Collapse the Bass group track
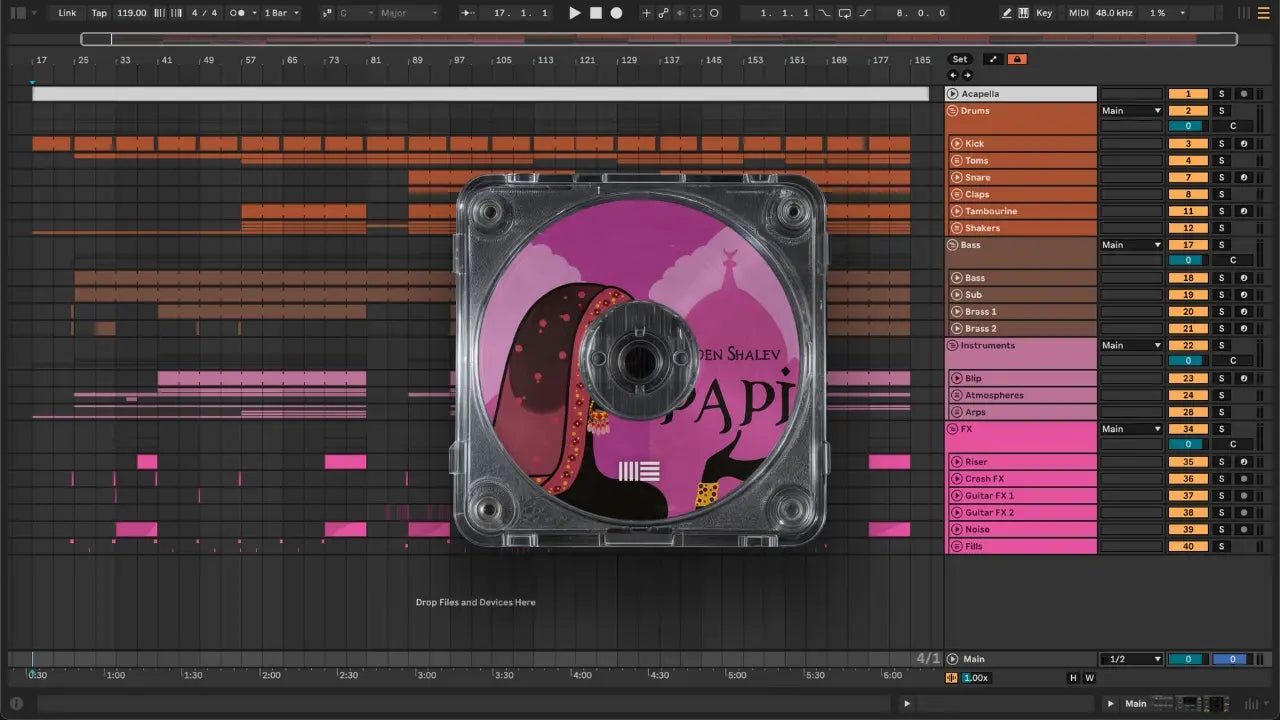Viewport: 1280px width, 720px height. click(952, 245)
